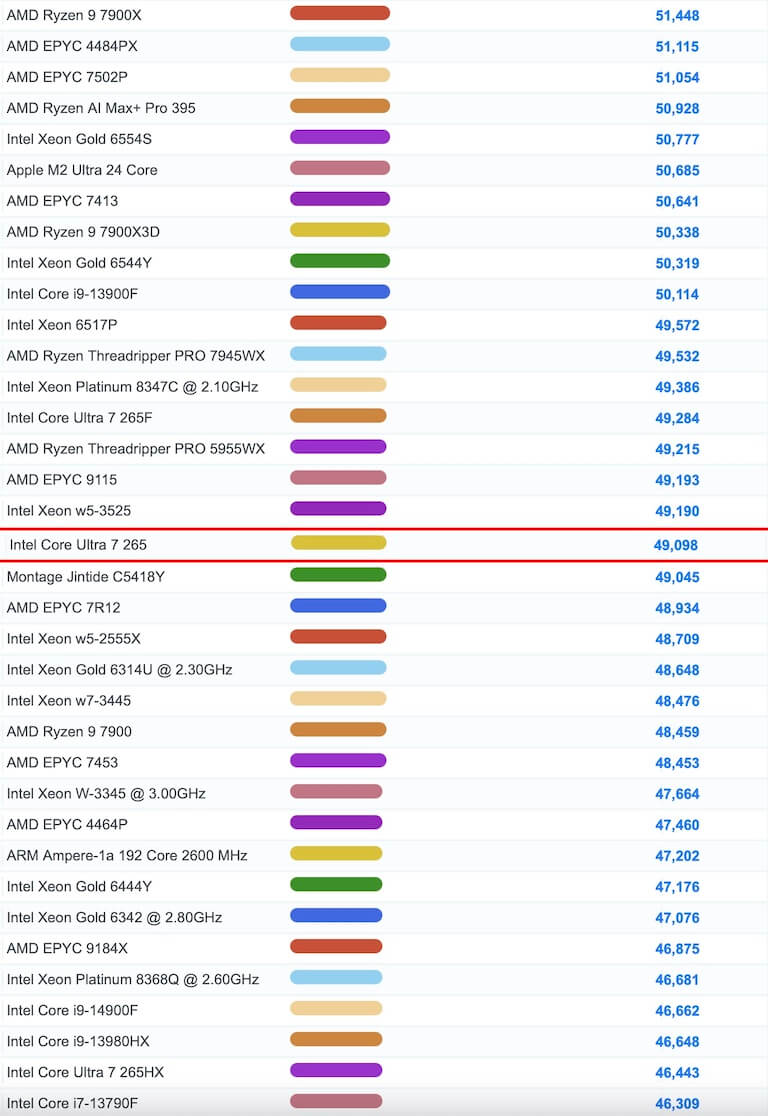Click the red bar for AMD Ryzen 9 7900X

click(340, 14)
